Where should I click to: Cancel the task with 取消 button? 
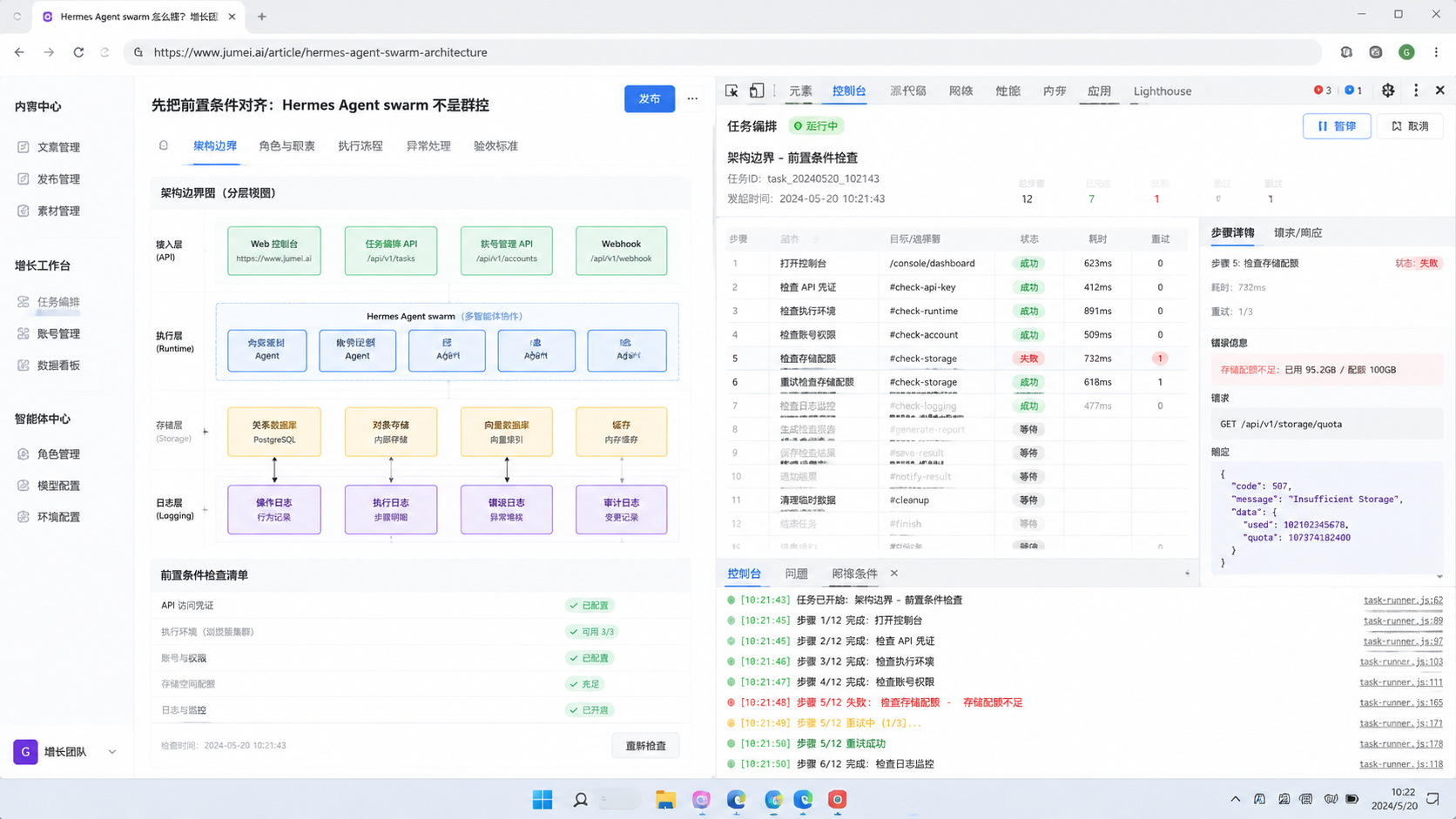[1410, 126]
